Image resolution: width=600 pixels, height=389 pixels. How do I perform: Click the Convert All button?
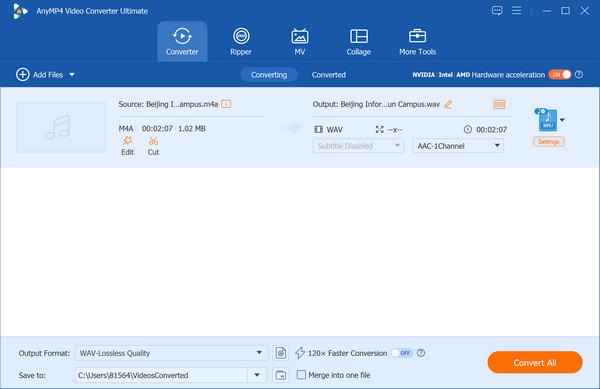535,363
